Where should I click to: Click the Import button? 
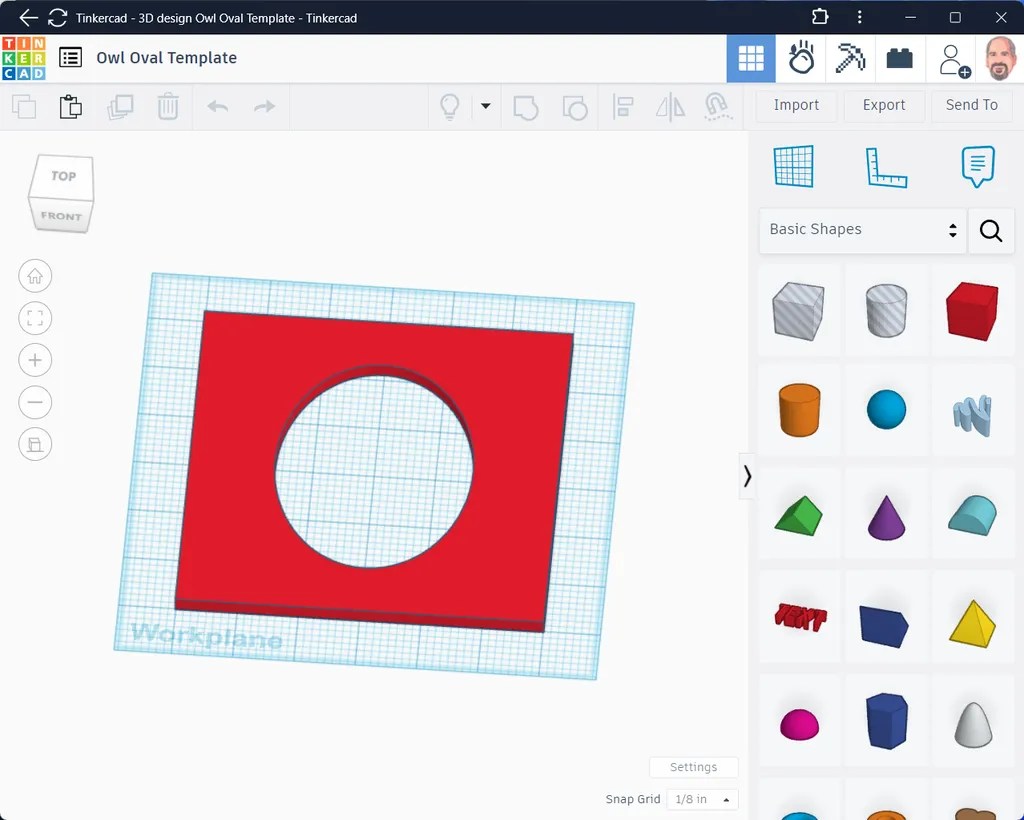[x=796, y=105]
